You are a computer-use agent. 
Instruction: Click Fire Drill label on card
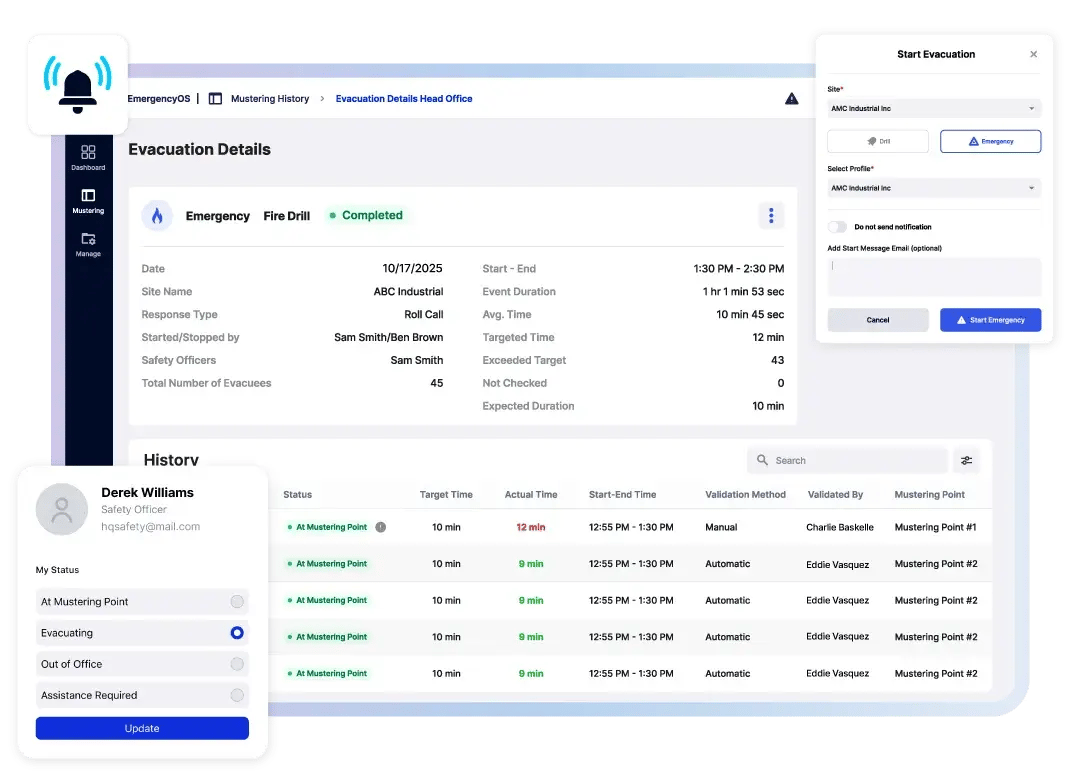pos(287,216)
